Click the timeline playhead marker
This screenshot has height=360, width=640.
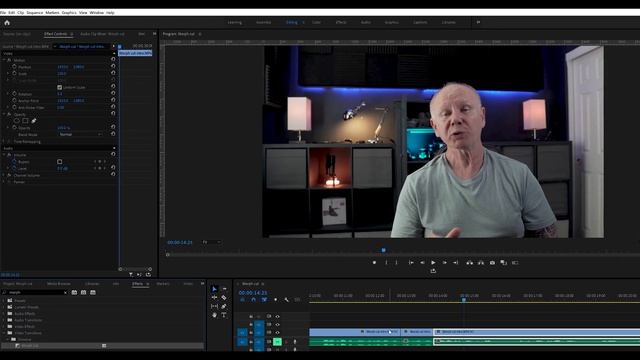coord(464,300)
